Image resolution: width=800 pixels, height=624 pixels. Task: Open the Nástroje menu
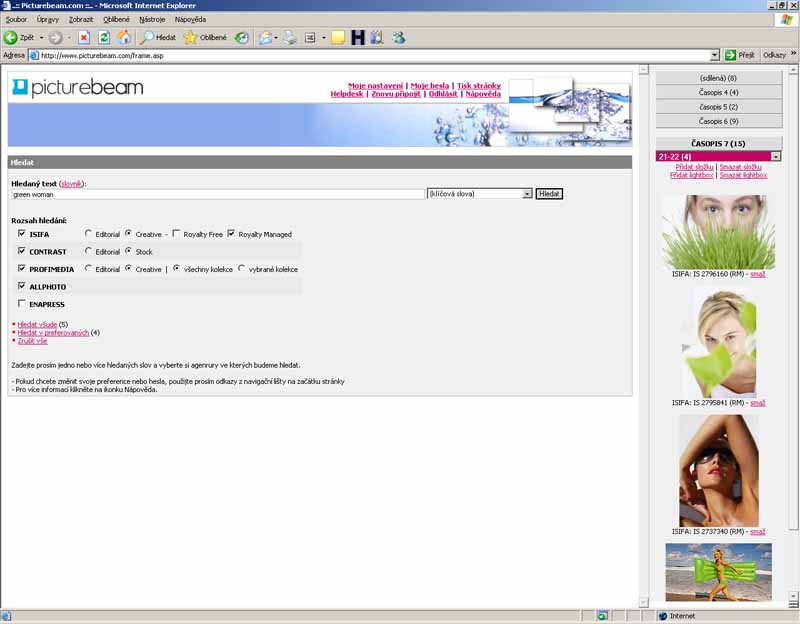[x=152, y=19]
